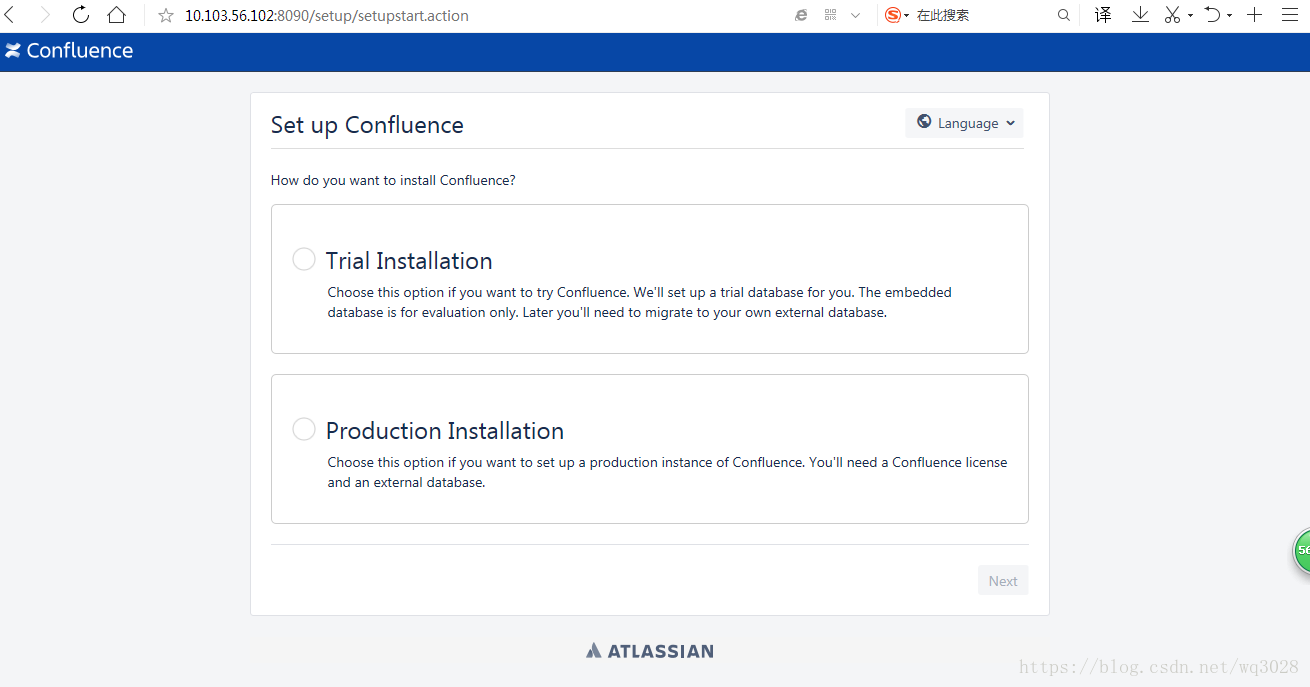
Task: Bookmark this page with the star icon
Action: click(x=166, y=15)
